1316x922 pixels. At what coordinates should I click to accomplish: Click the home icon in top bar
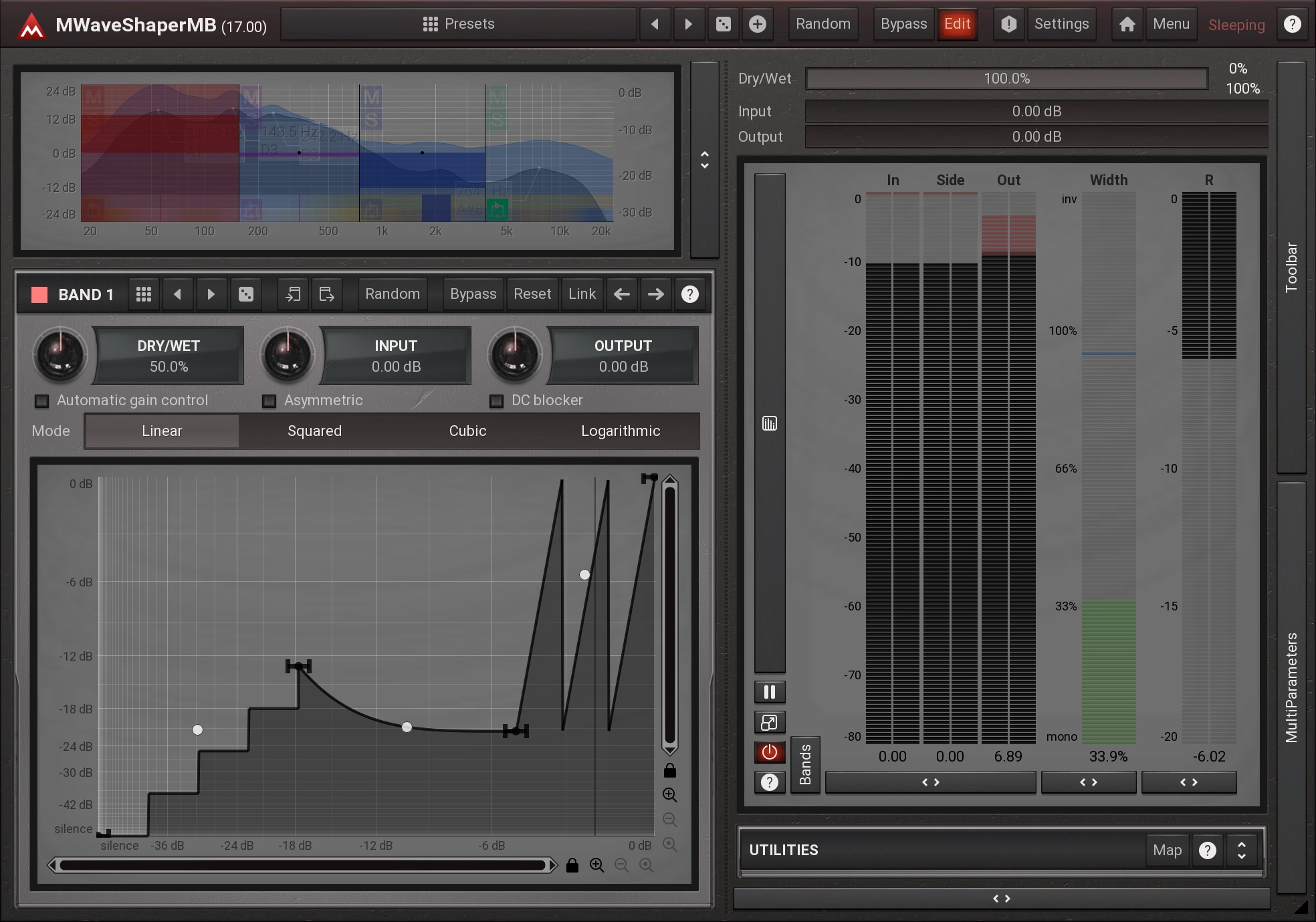pos(1127,24)
